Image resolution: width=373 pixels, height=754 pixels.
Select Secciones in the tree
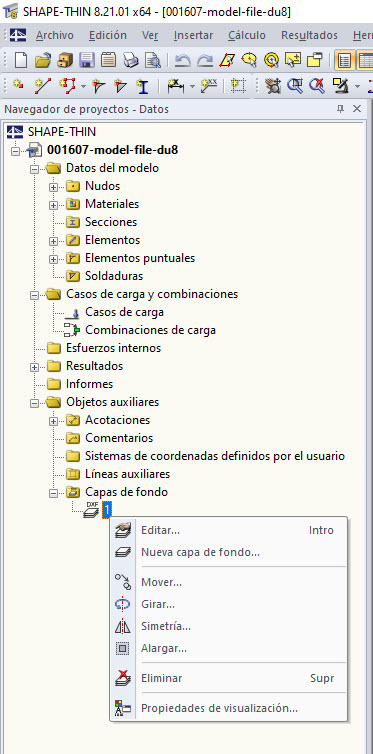(x=111, y=222)
